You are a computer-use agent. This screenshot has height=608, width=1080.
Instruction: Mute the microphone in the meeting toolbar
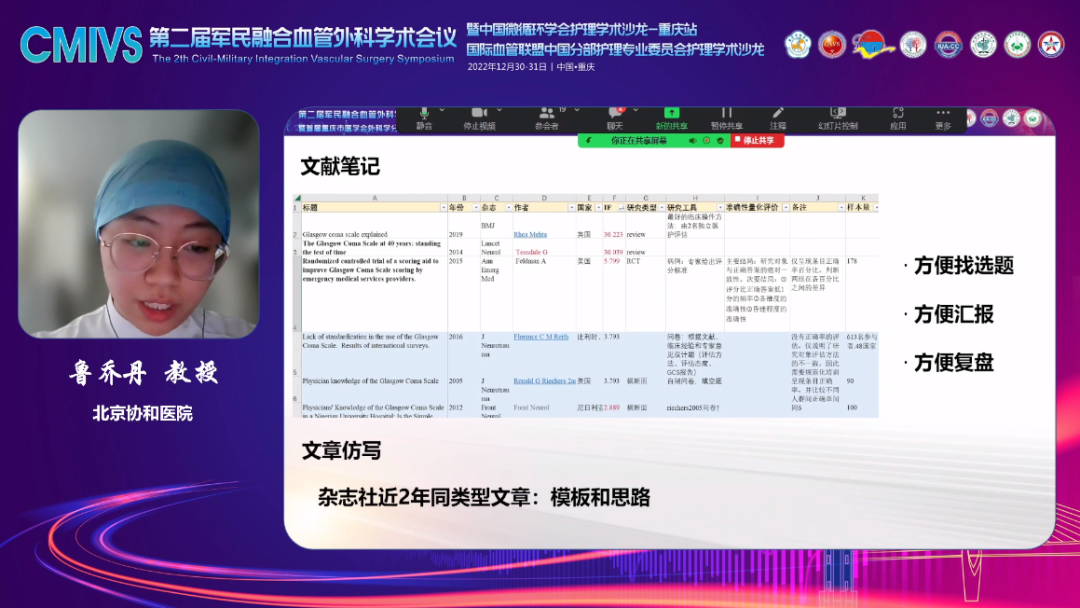click(424, 118)
